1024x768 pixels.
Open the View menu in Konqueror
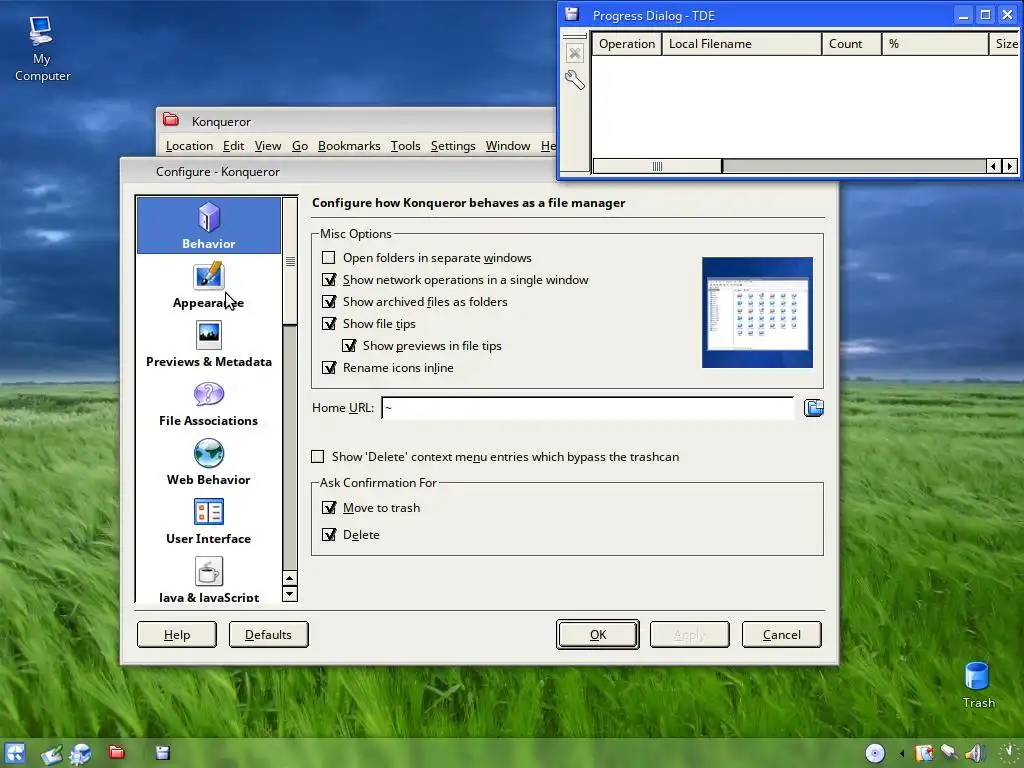[268, 146]
